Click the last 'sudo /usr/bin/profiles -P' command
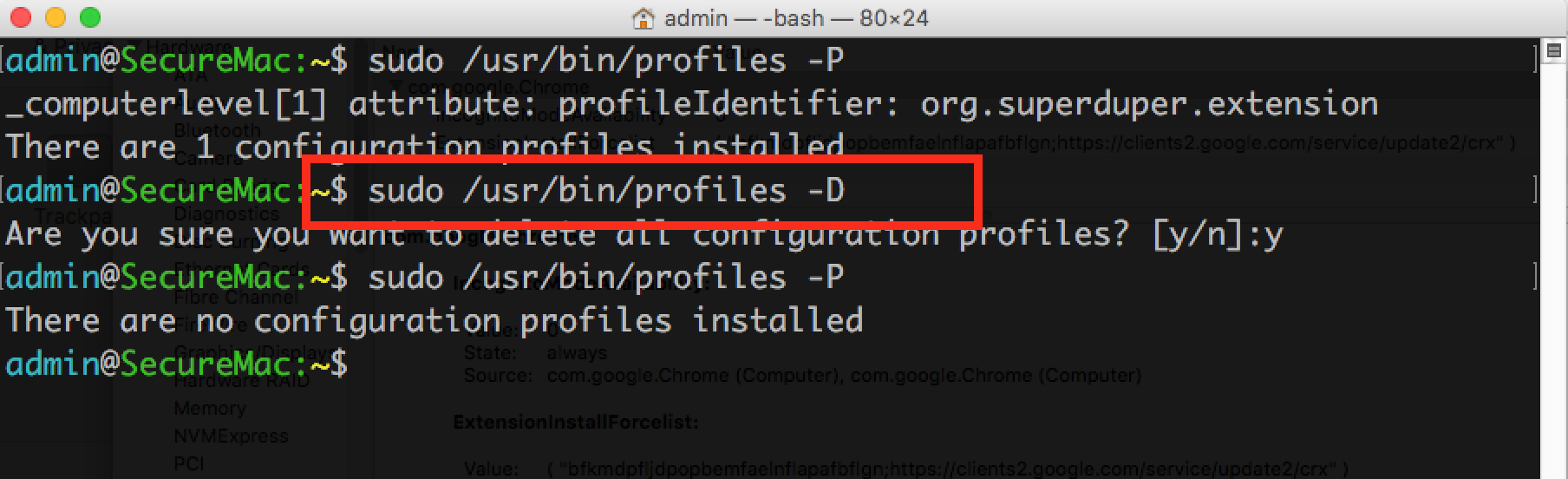The image size is (1568, 479). (605, 278)
